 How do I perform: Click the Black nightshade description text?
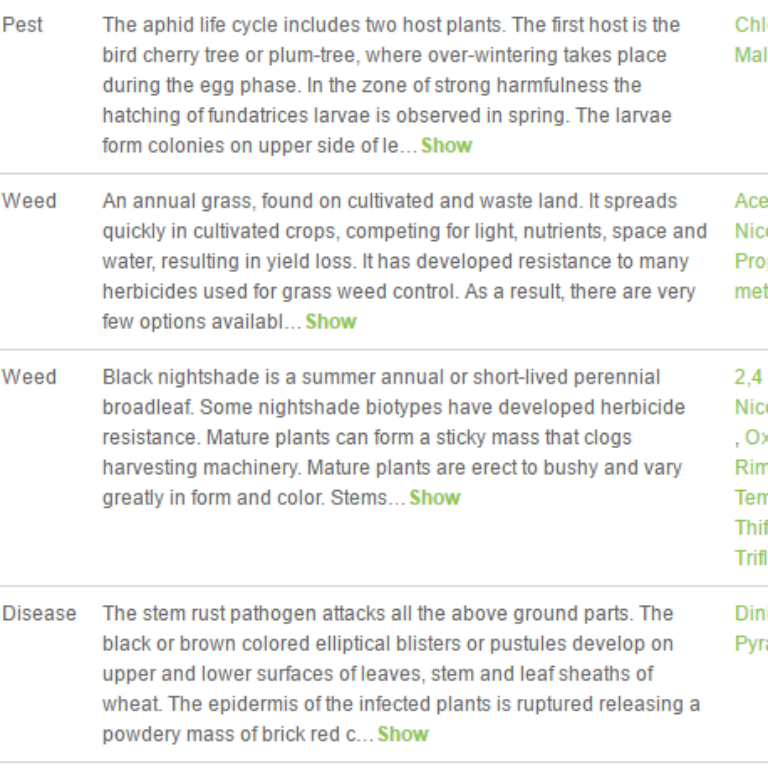(x=393, y=437)
